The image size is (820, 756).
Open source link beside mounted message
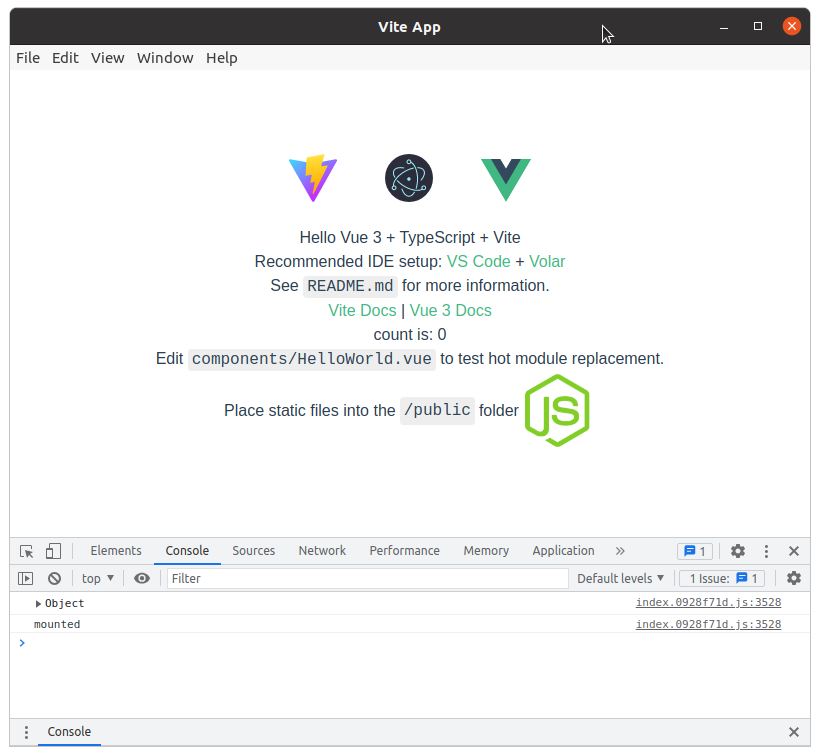pos(708,624)
